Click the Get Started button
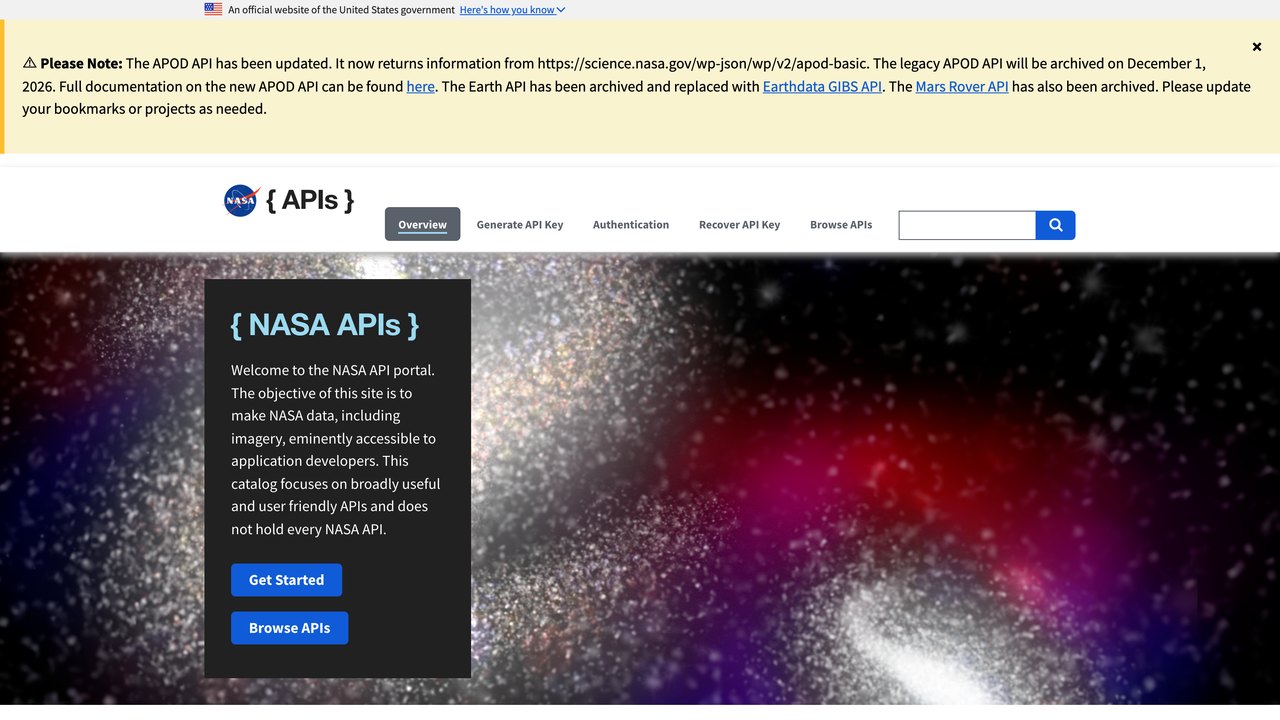The width and height of the screenshot is (1280, 720). coord(286,580)
